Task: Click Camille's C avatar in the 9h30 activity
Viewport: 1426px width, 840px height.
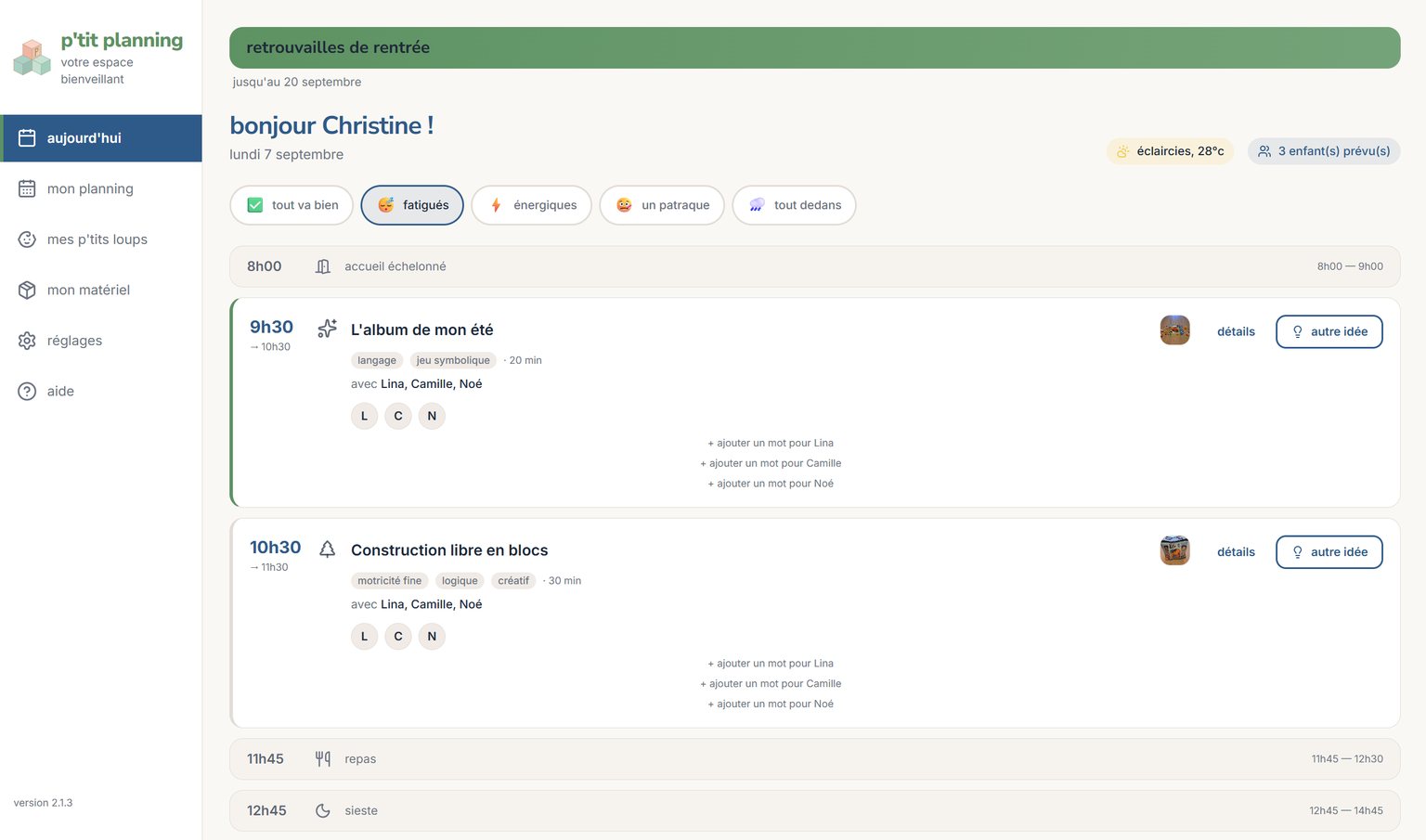Action: coord(398,416)
